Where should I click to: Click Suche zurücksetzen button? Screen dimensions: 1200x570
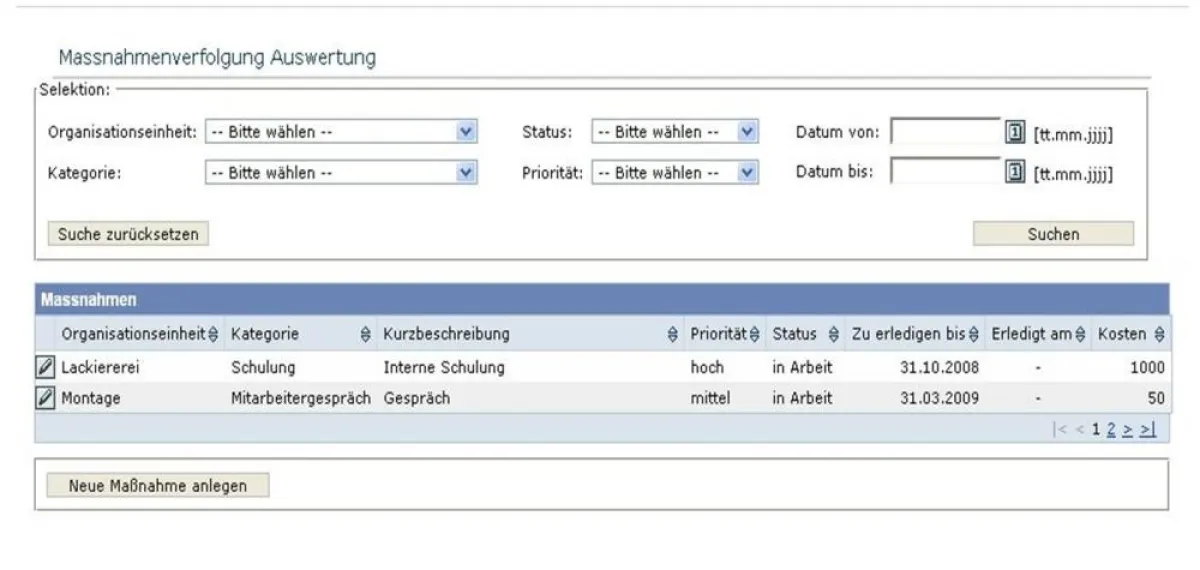[x=128, y=234]
